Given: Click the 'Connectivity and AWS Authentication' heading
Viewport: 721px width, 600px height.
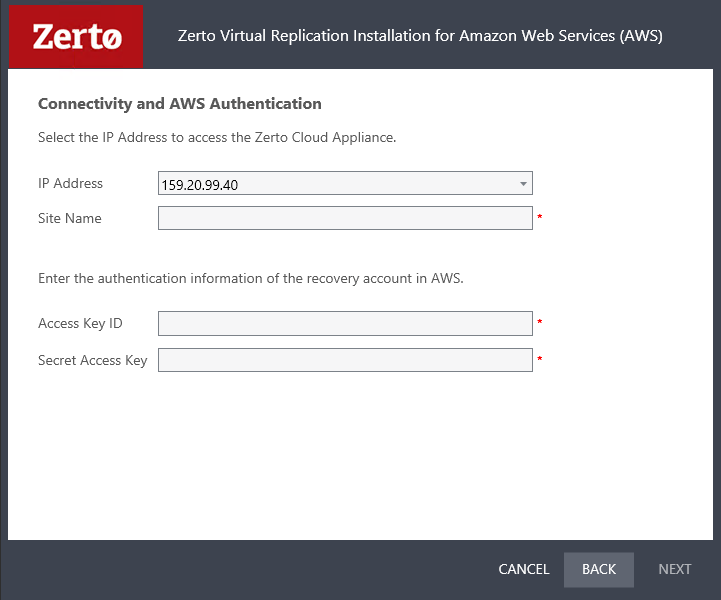Looking at the screenshot, I should tap(180, 104).
